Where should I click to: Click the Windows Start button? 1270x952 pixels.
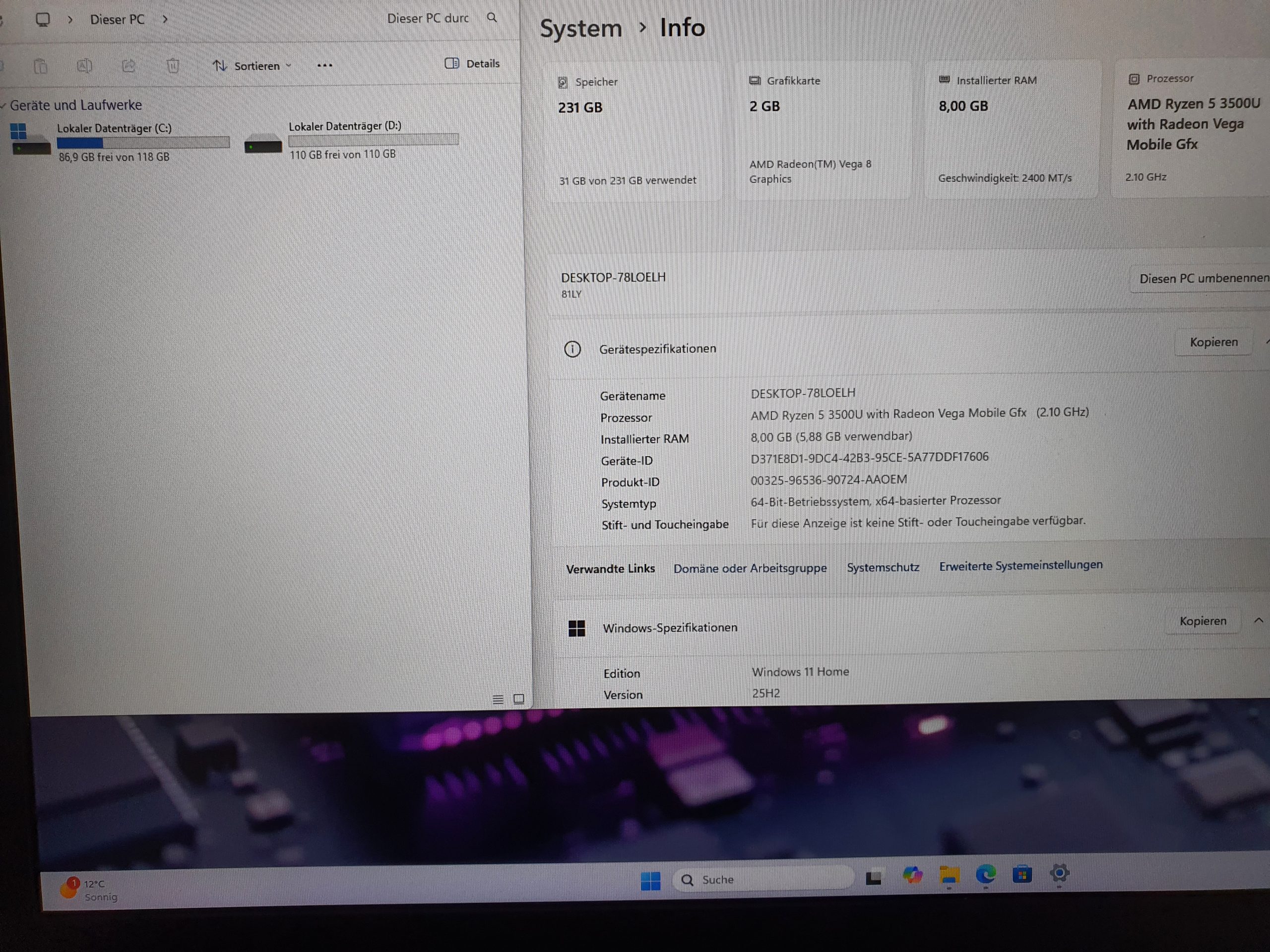click(x=650, y=880)
